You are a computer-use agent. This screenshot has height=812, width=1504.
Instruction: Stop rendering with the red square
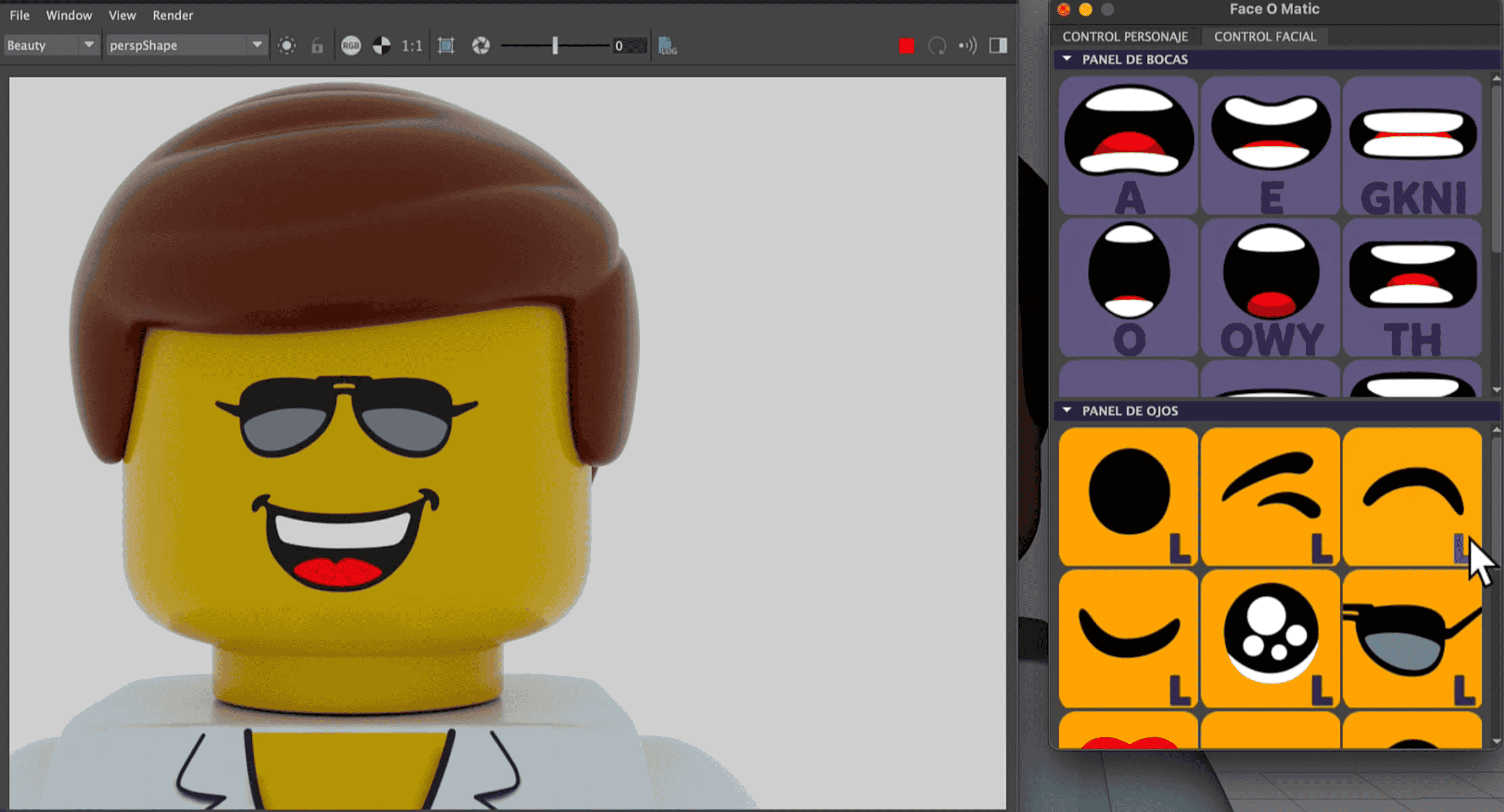click(x=906, y=46)
